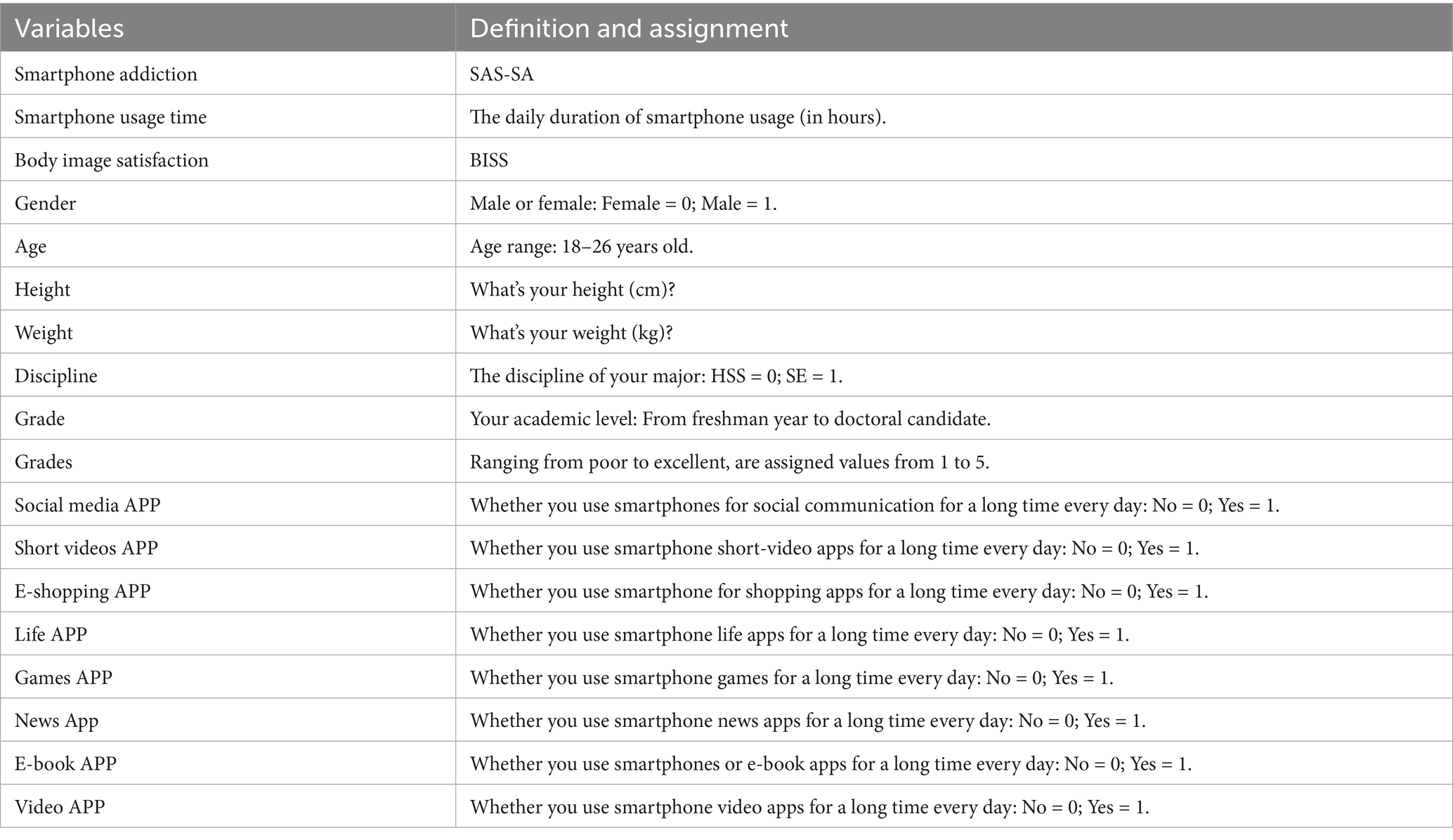Select the Grade academic level definition
1453x840 pixels.
click(730, 419)
